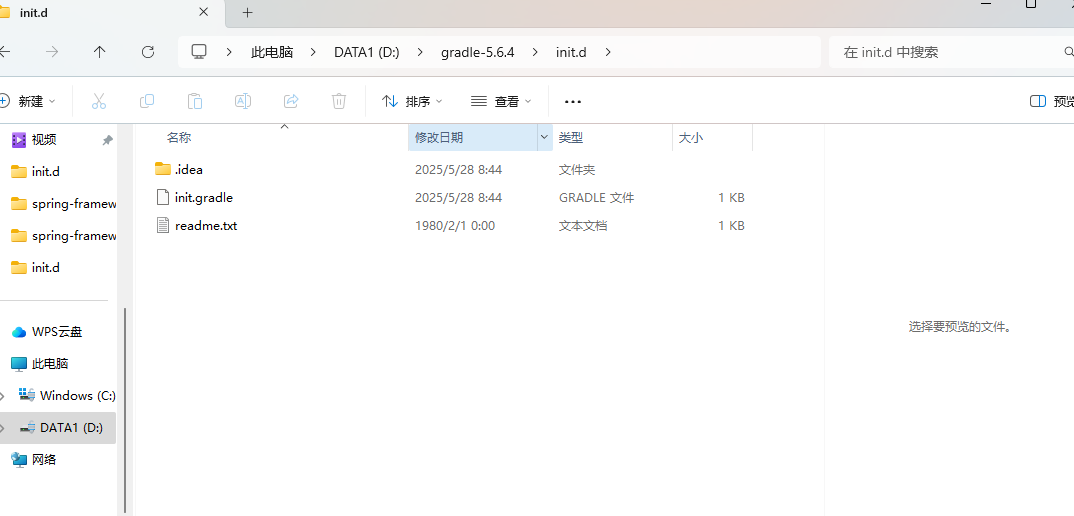This screenshot has width=1074, height=516.
Task: Open the last init.d sidebar folder above WPS云盘
Action: pyautogui.click(x=45, y=267)
